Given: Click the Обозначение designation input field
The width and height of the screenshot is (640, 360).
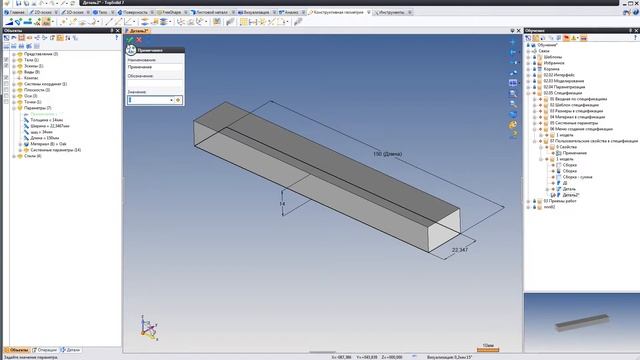Looking at the screenshot, I should (155, 83).
